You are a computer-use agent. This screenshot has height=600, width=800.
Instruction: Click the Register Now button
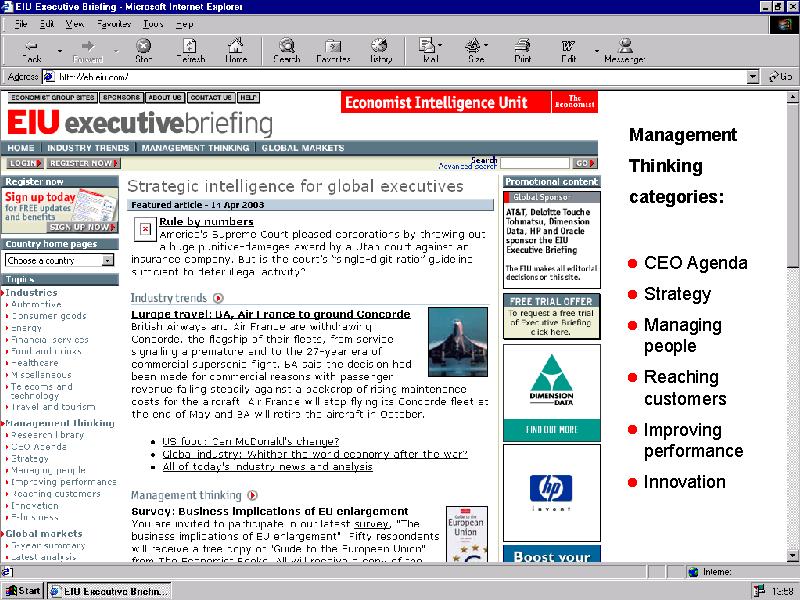[84, 163]
